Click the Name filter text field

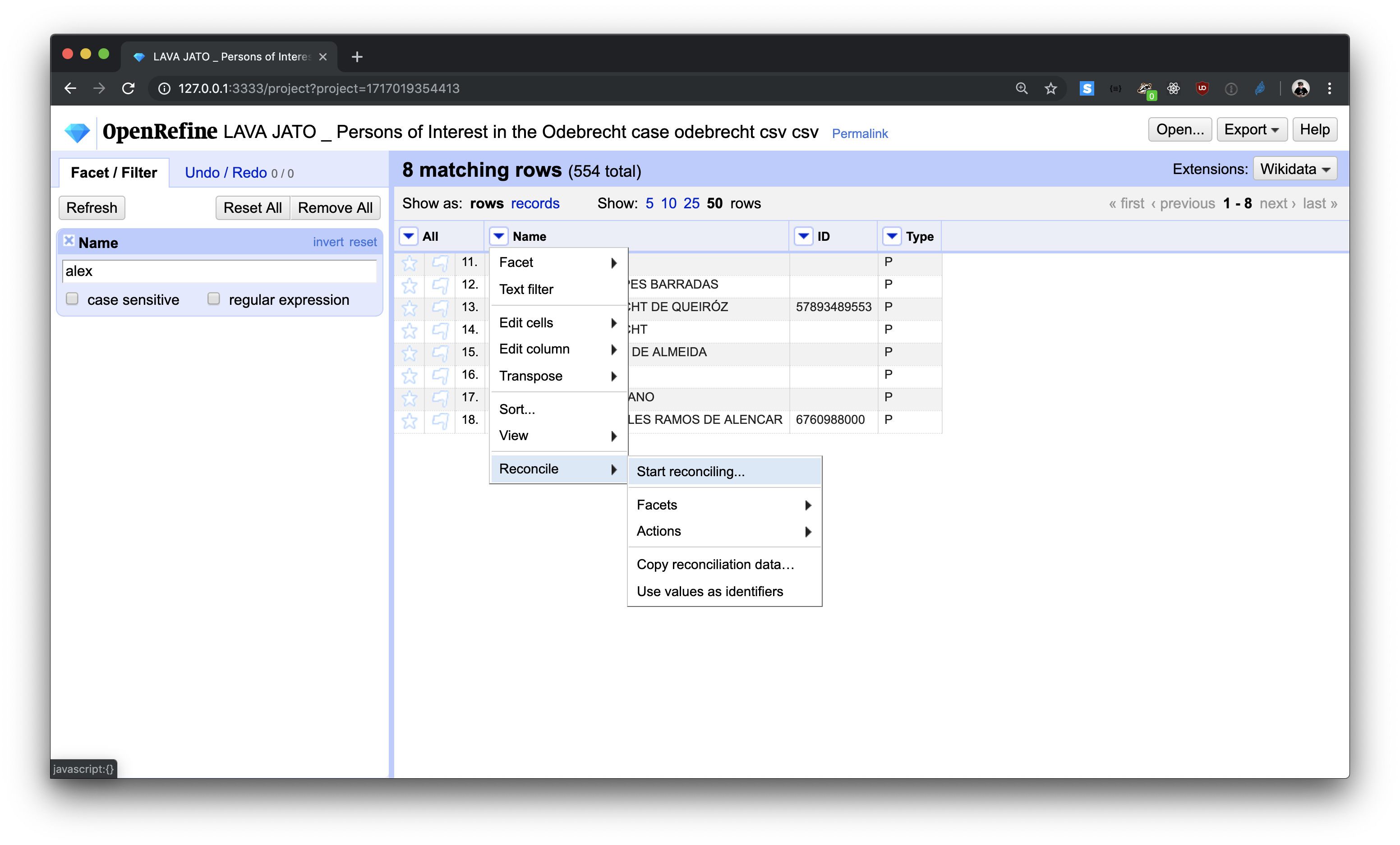219,271
